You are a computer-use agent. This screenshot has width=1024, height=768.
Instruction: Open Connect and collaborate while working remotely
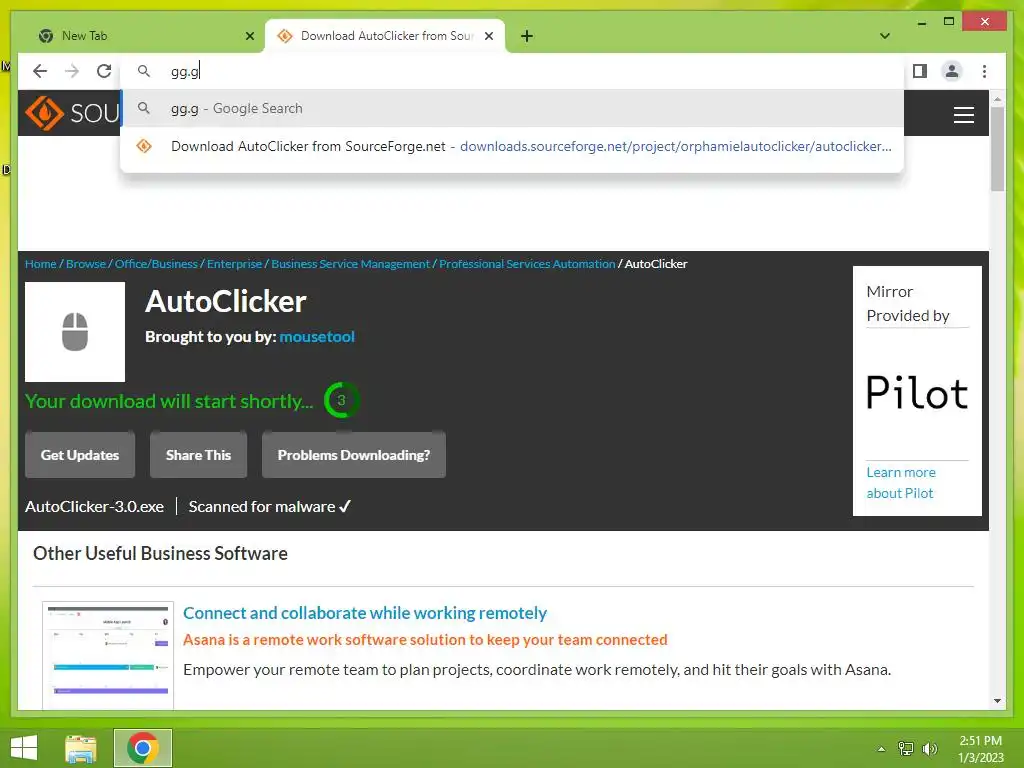point(364,613)
